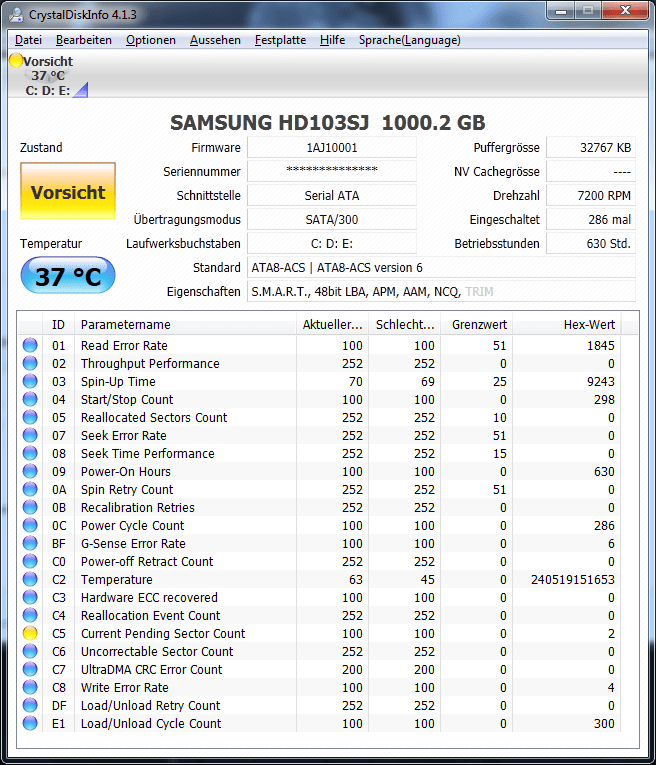Click the ID column header
The height and width of the screenshot is (765, 656).
[x=59, y=324]
